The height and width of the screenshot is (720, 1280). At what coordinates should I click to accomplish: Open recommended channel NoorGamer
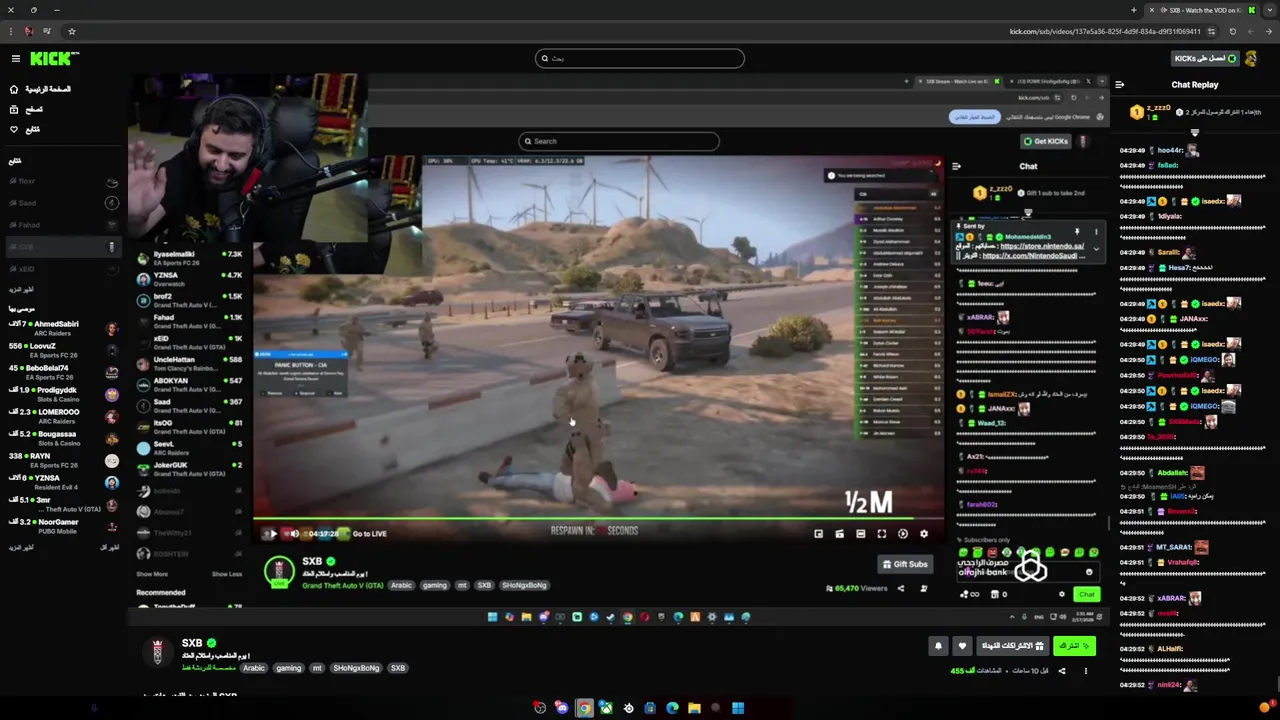click(x=62, y=526)
